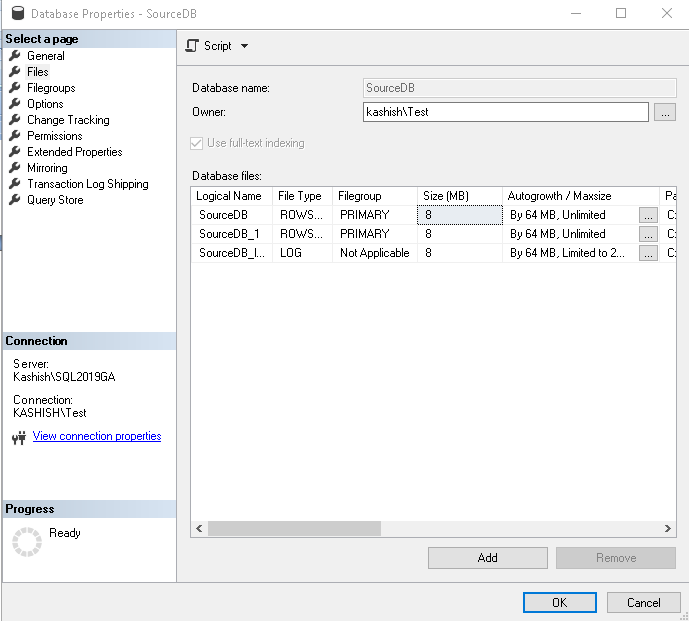Image resolution: width=689 pixels, height=621 pixels.
Task: Click the connection plug icon
Action: (x=19, y=437)
